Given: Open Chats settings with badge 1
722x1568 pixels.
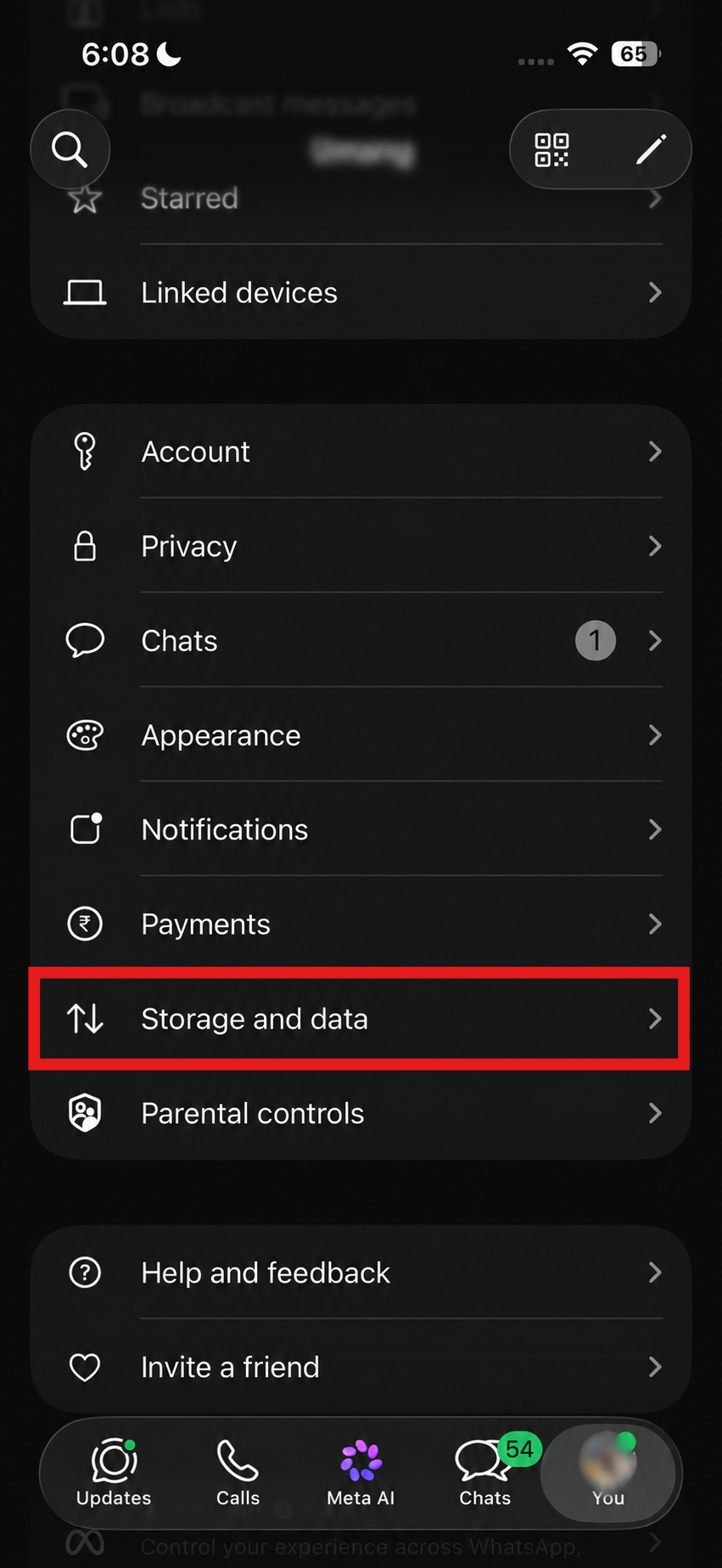Looking at the screenshot, I should tap(361, 641).
